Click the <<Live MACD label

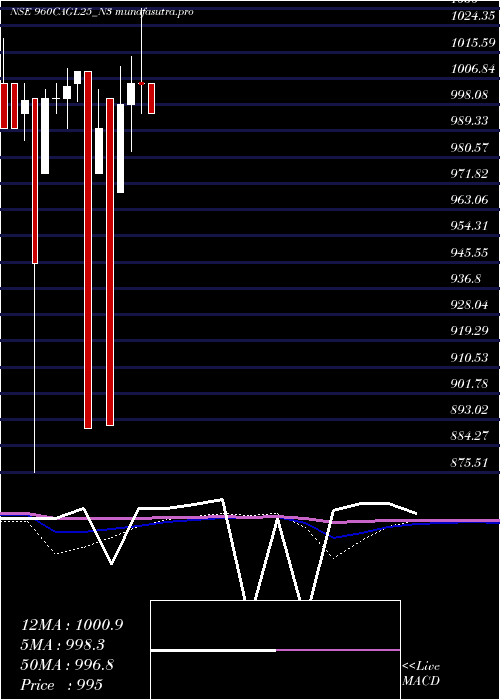point(421,673)
